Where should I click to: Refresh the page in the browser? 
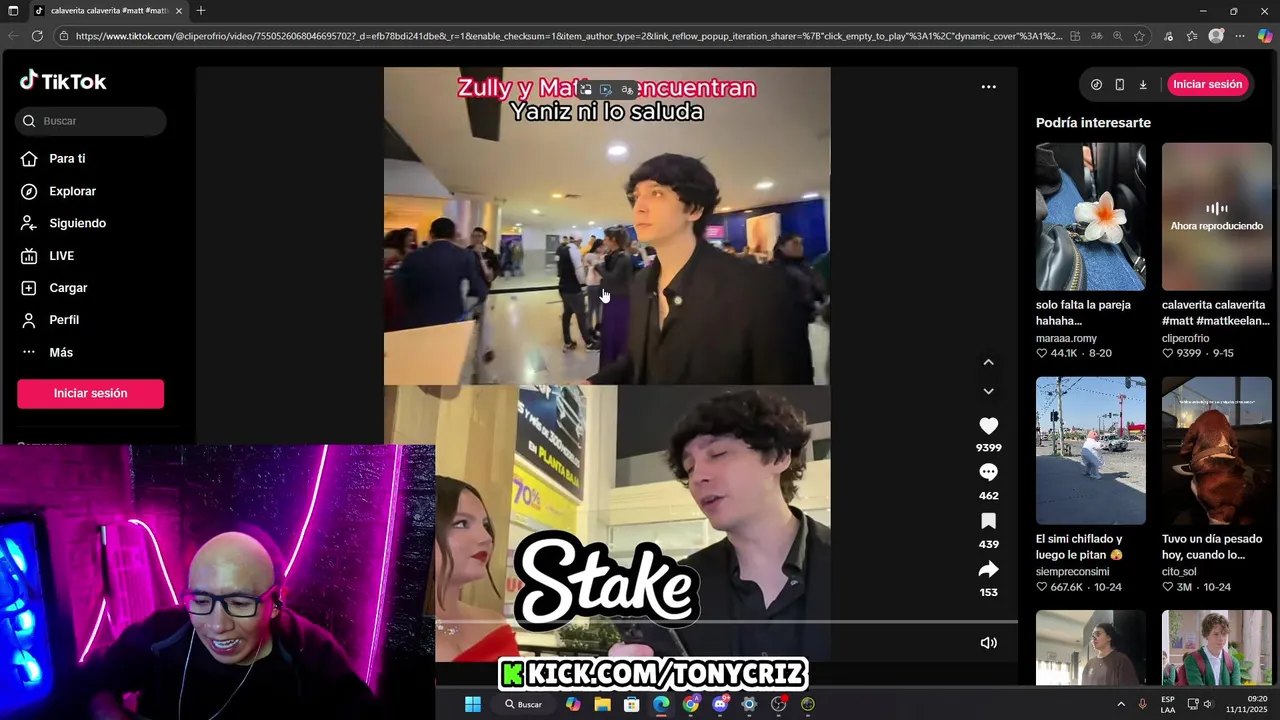coord(37,36)
